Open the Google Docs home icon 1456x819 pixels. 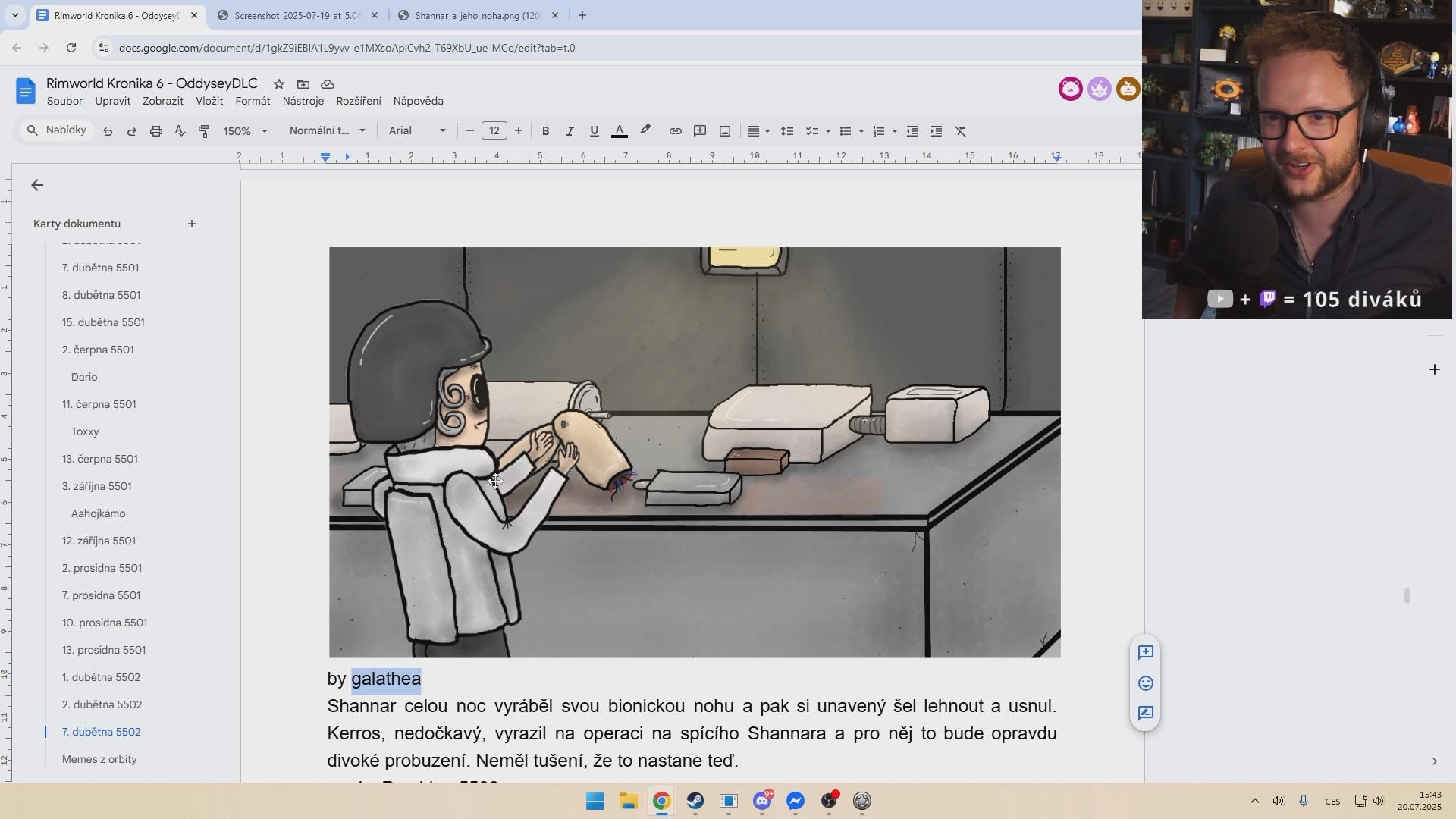(25, 92)
